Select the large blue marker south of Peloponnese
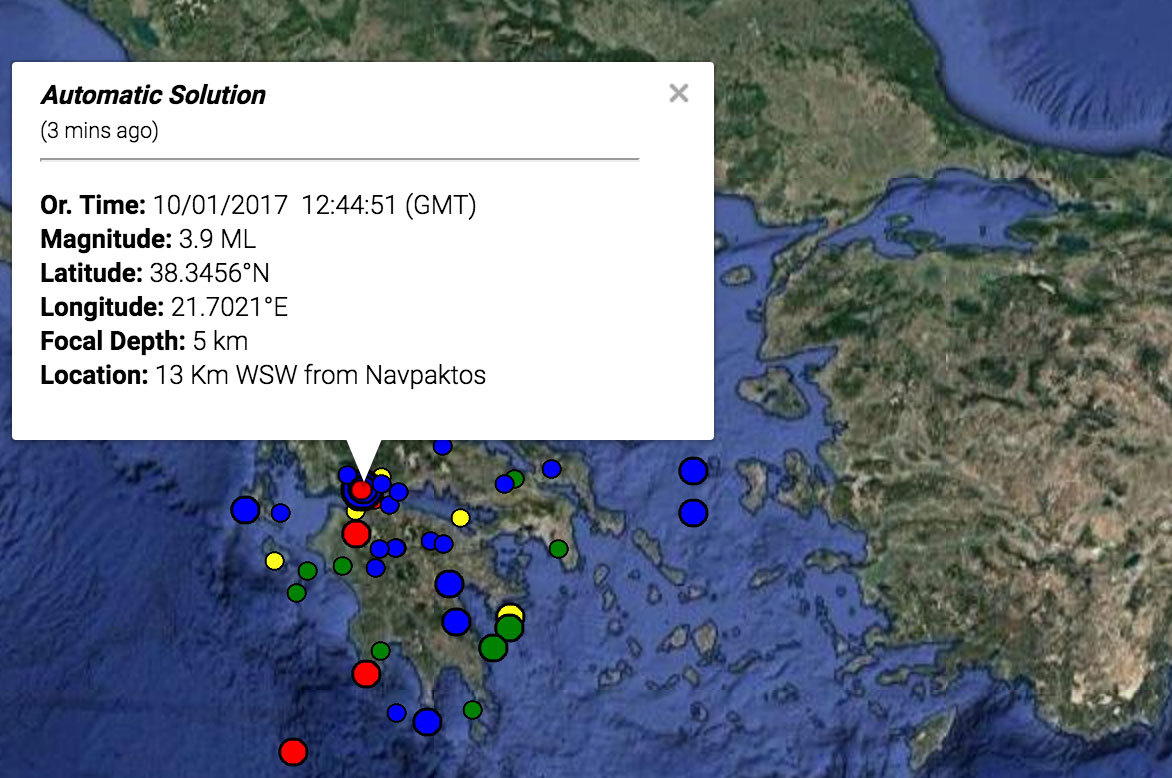The image size is (1172, 778). [427, 722]
